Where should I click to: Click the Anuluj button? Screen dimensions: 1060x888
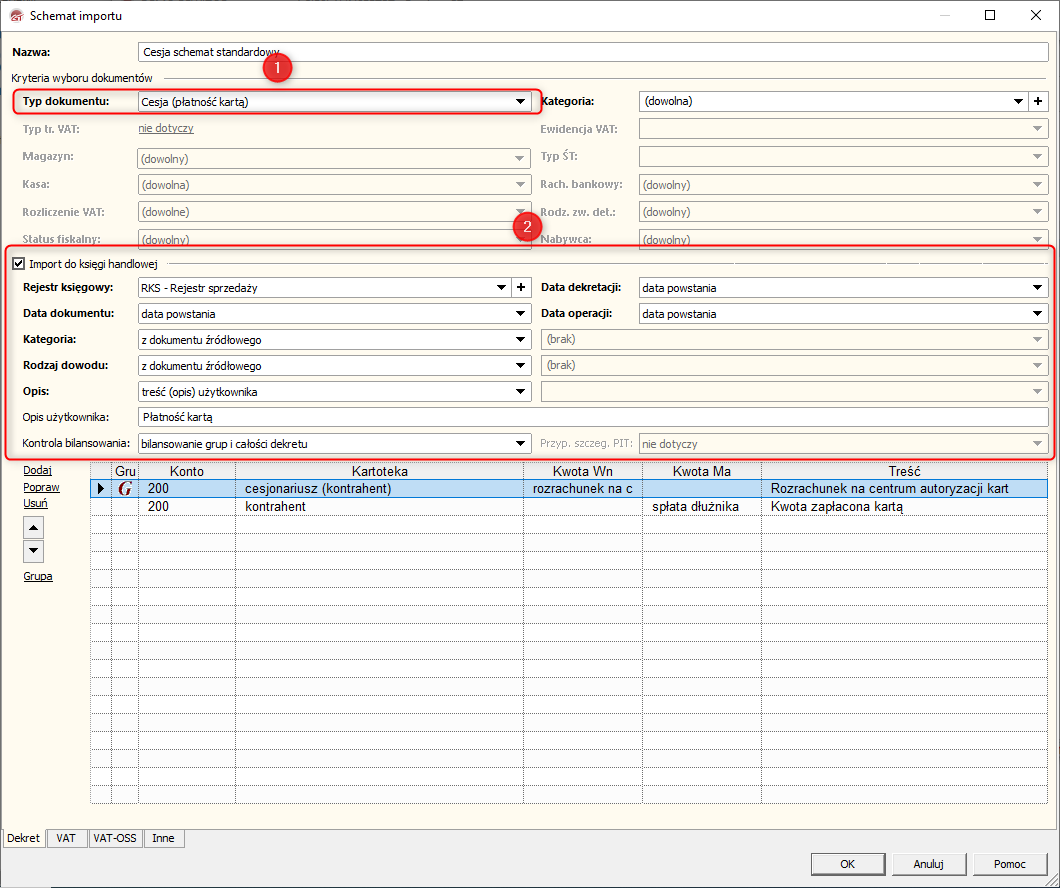click(929, 864)
